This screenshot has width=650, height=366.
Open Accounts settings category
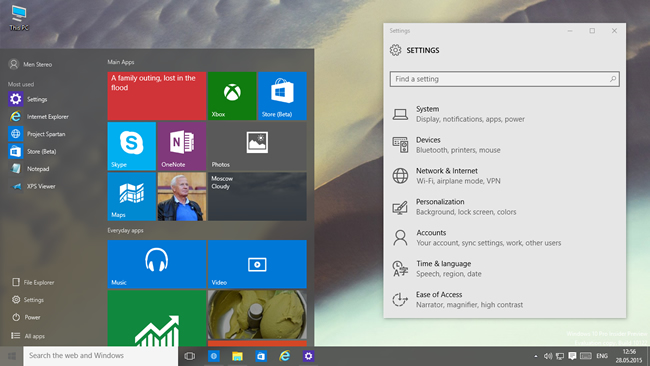[504, 238]
